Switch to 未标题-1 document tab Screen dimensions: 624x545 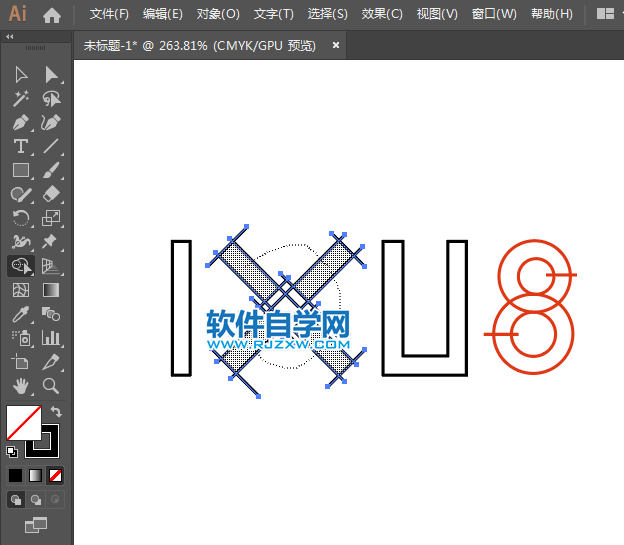[x=199, y=46]
